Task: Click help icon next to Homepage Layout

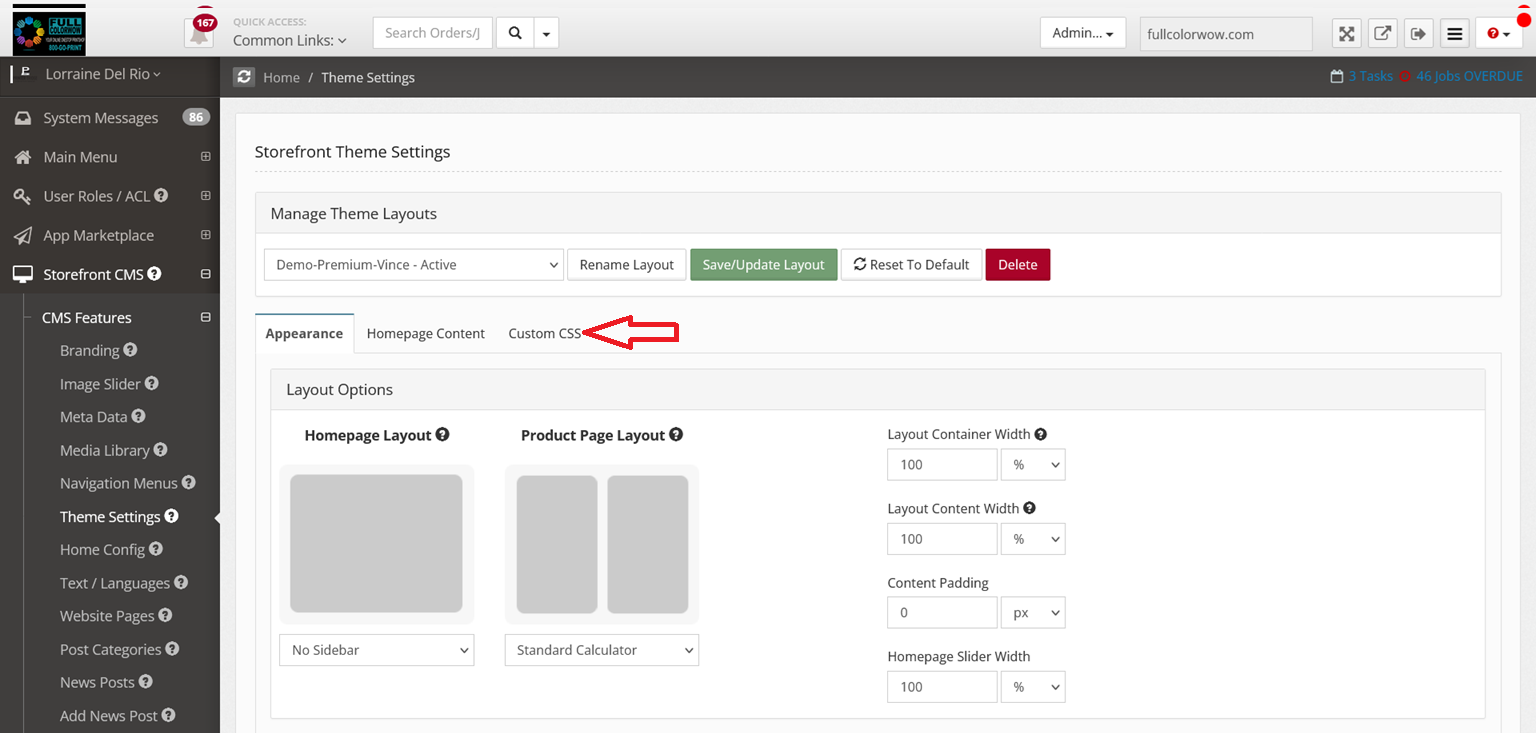Action: 442,435
